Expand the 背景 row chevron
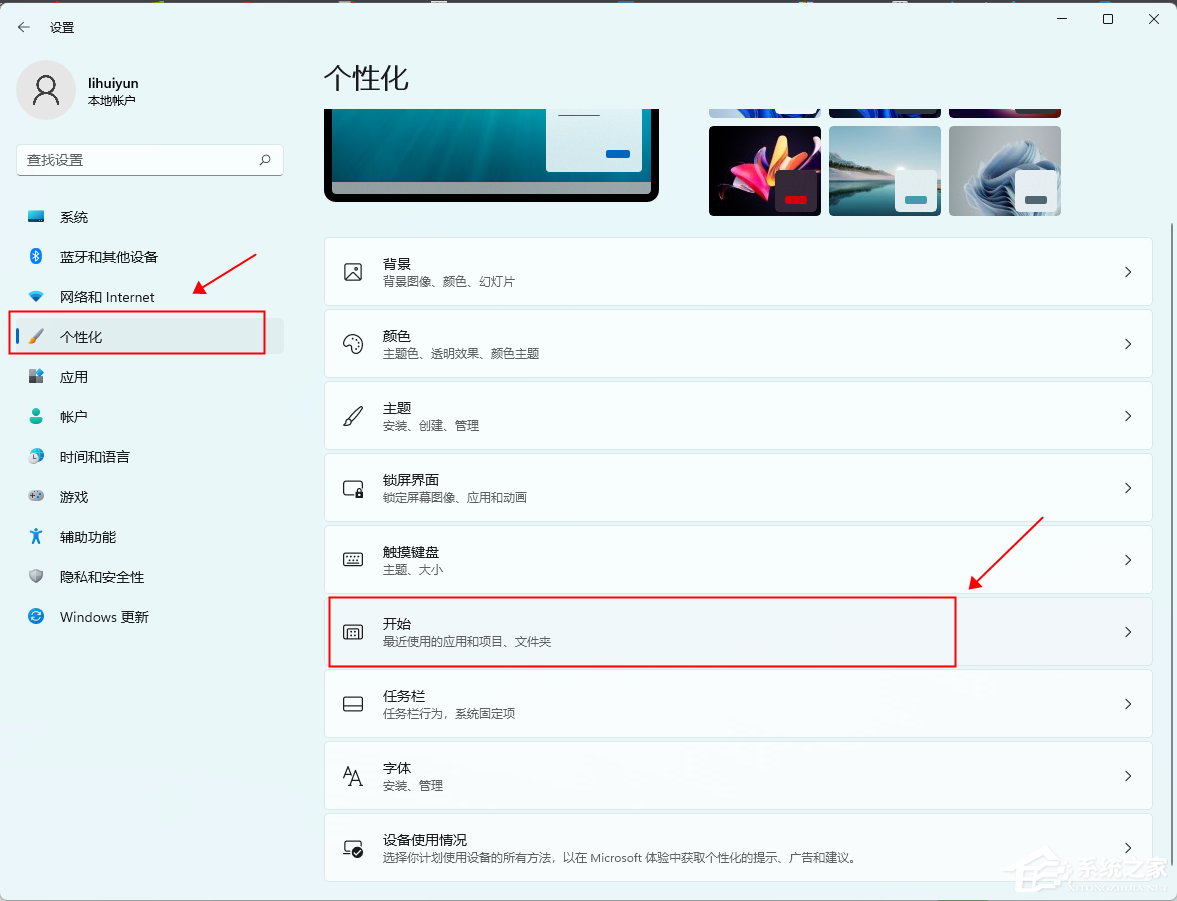This screenshot has height=901, width=1177. pyautogui.click(x=1127, y=272)
